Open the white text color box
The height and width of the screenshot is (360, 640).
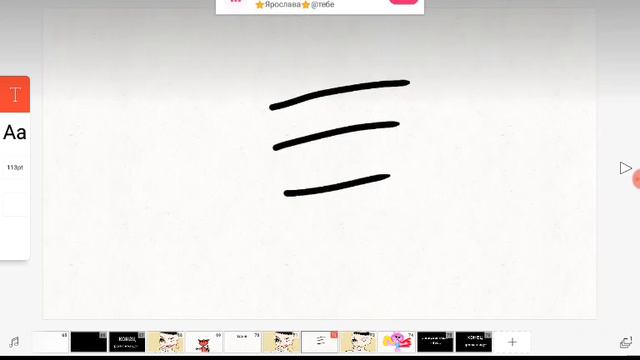coord(15,204)
